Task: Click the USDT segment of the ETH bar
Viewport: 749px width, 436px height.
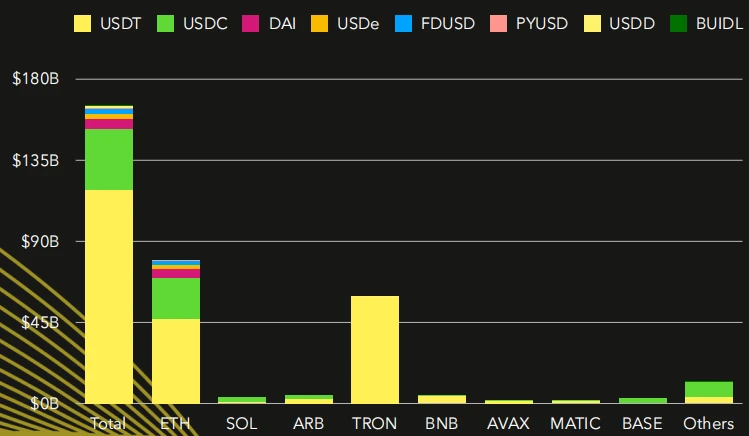Action: coord(176,360)
